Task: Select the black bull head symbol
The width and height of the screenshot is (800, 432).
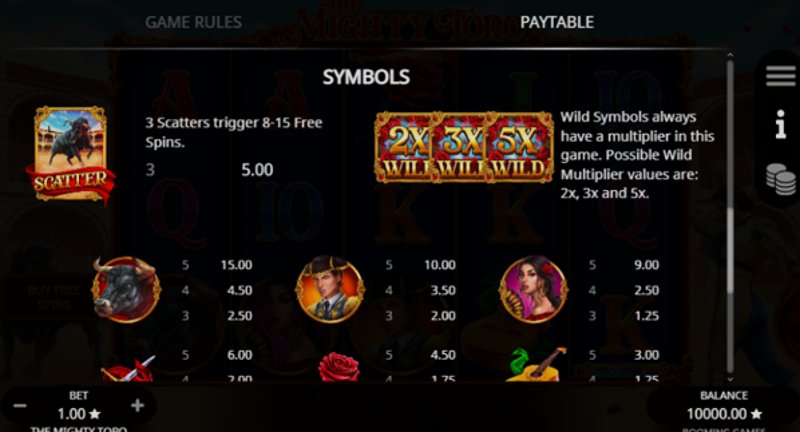Action: tap(126, 289)
